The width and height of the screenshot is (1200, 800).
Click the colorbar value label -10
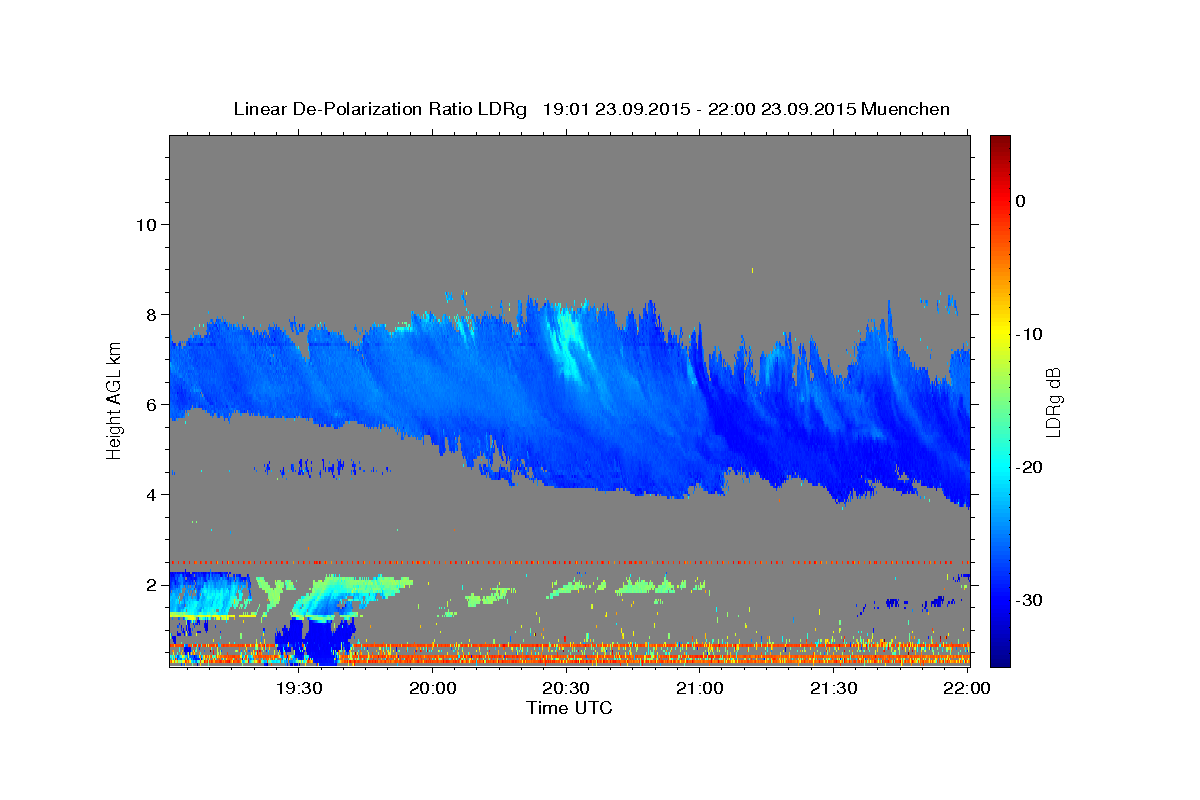(x=1031, y=334)
